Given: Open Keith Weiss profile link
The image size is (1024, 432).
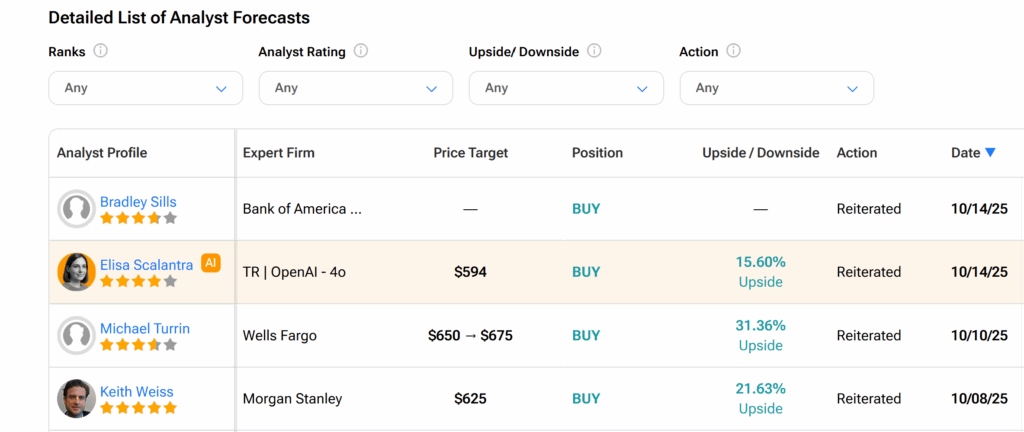Looking at the screenshot, I should pos(136,391).
